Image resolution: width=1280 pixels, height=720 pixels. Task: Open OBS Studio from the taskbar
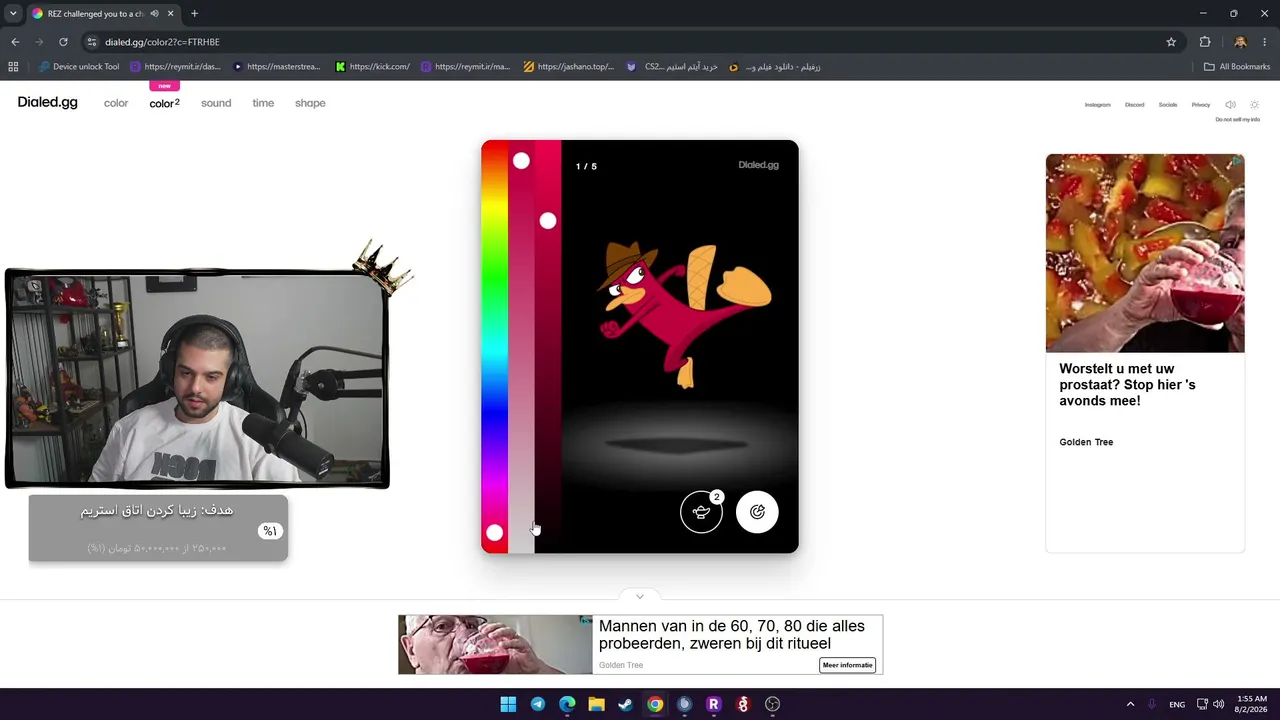(x=772, y=704)
